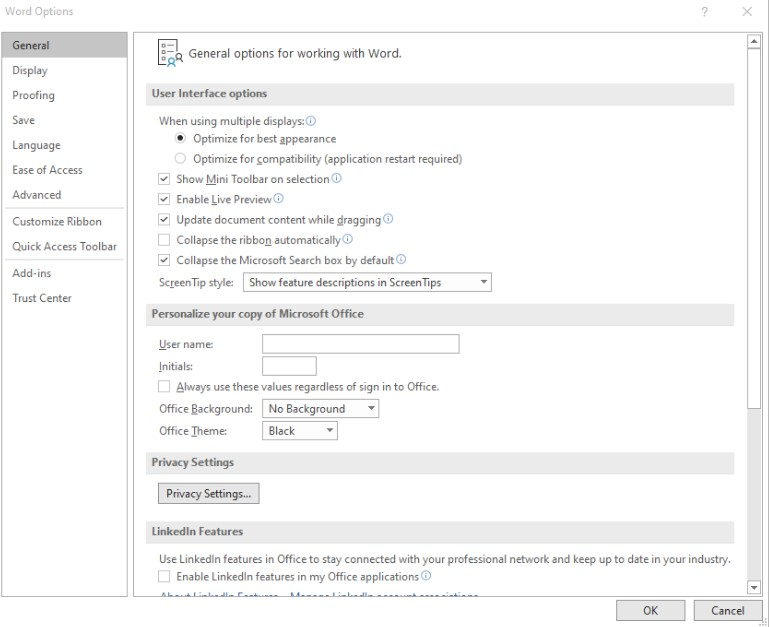The height and width of the screenshot is (627, 769).
Task: Open the Office Theme dropdown
Action: 300,431
